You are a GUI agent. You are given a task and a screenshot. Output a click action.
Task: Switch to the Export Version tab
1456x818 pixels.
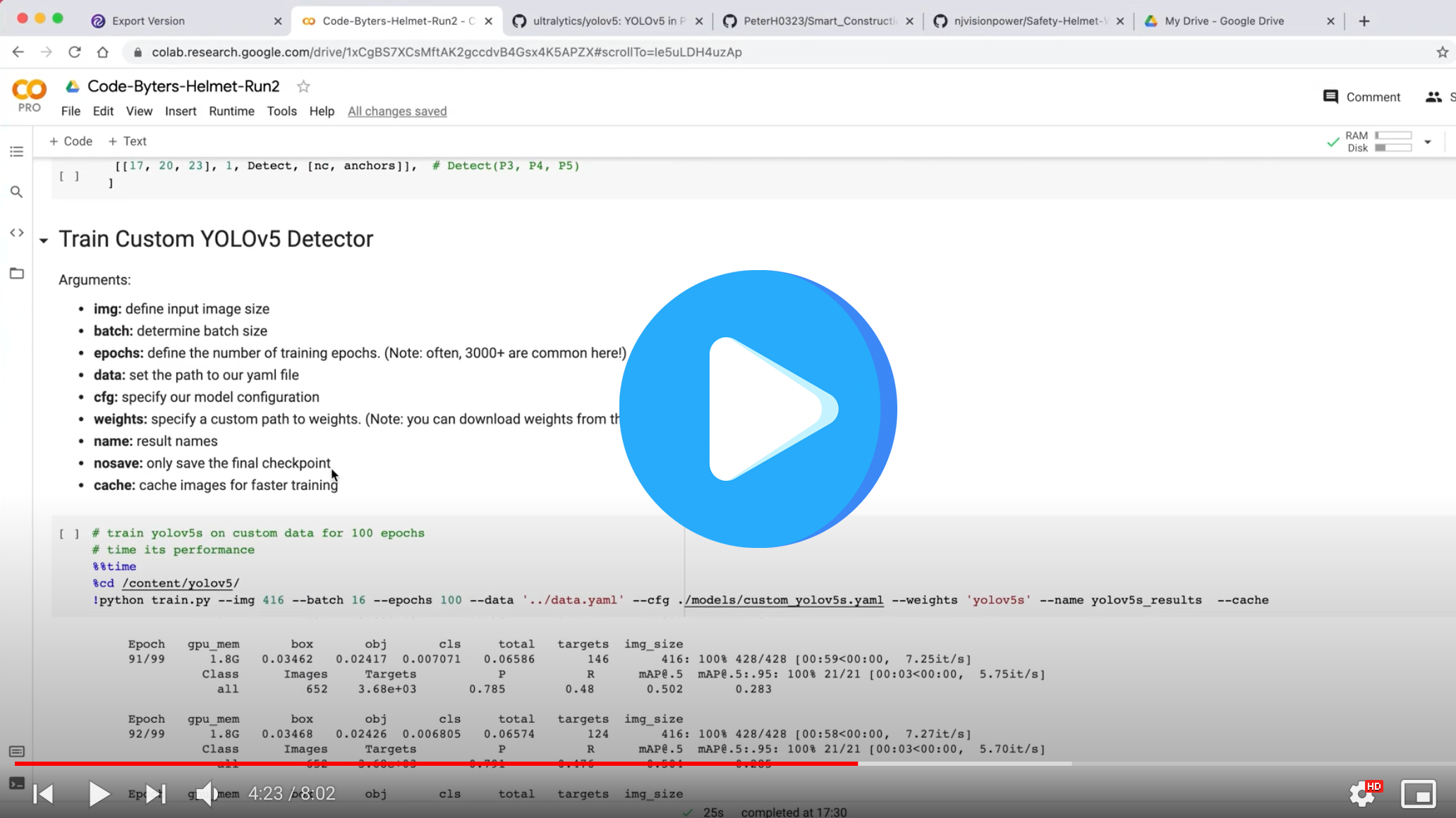tap(148, 21)
